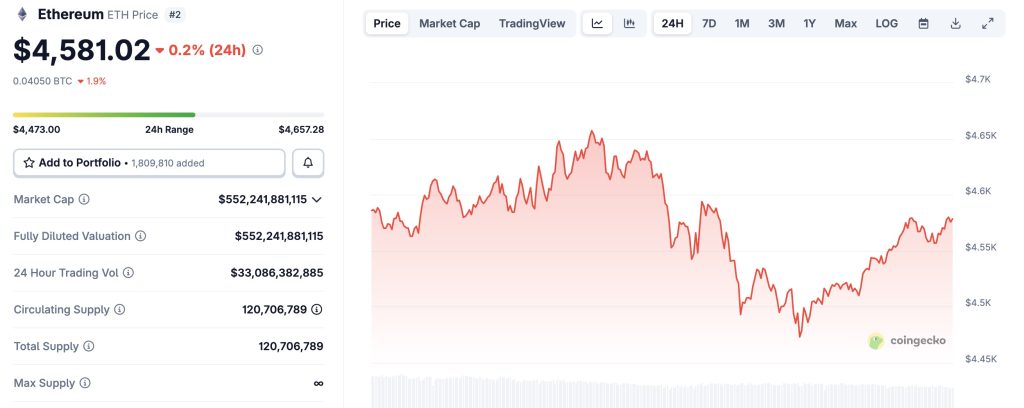Download the chart data

point(955,23)
